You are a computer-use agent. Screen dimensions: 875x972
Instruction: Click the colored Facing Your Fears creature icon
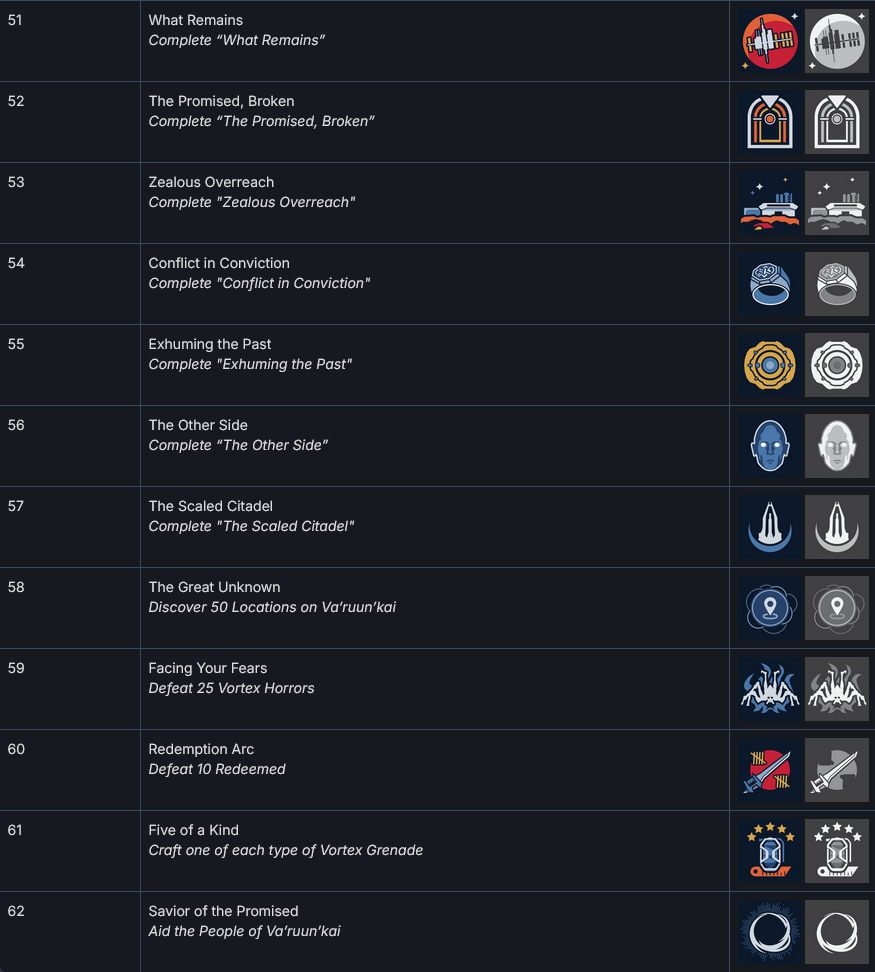coord(770,689)
